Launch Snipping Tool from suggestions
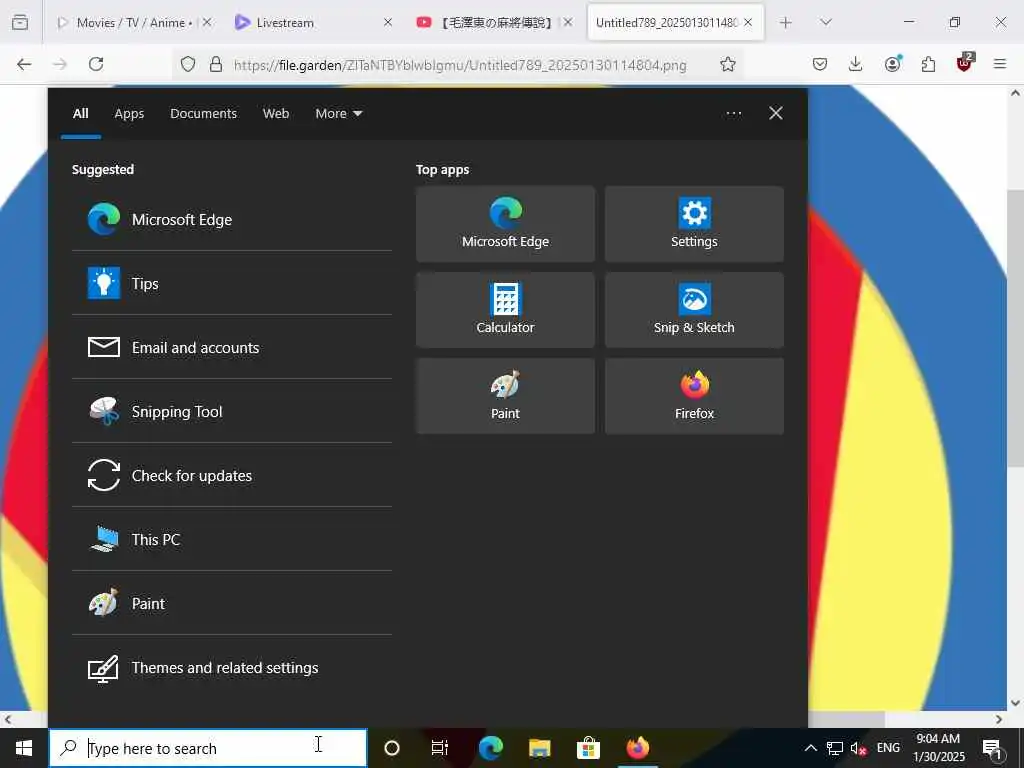Screen dimensions: 1024x768 click(232, 411)
